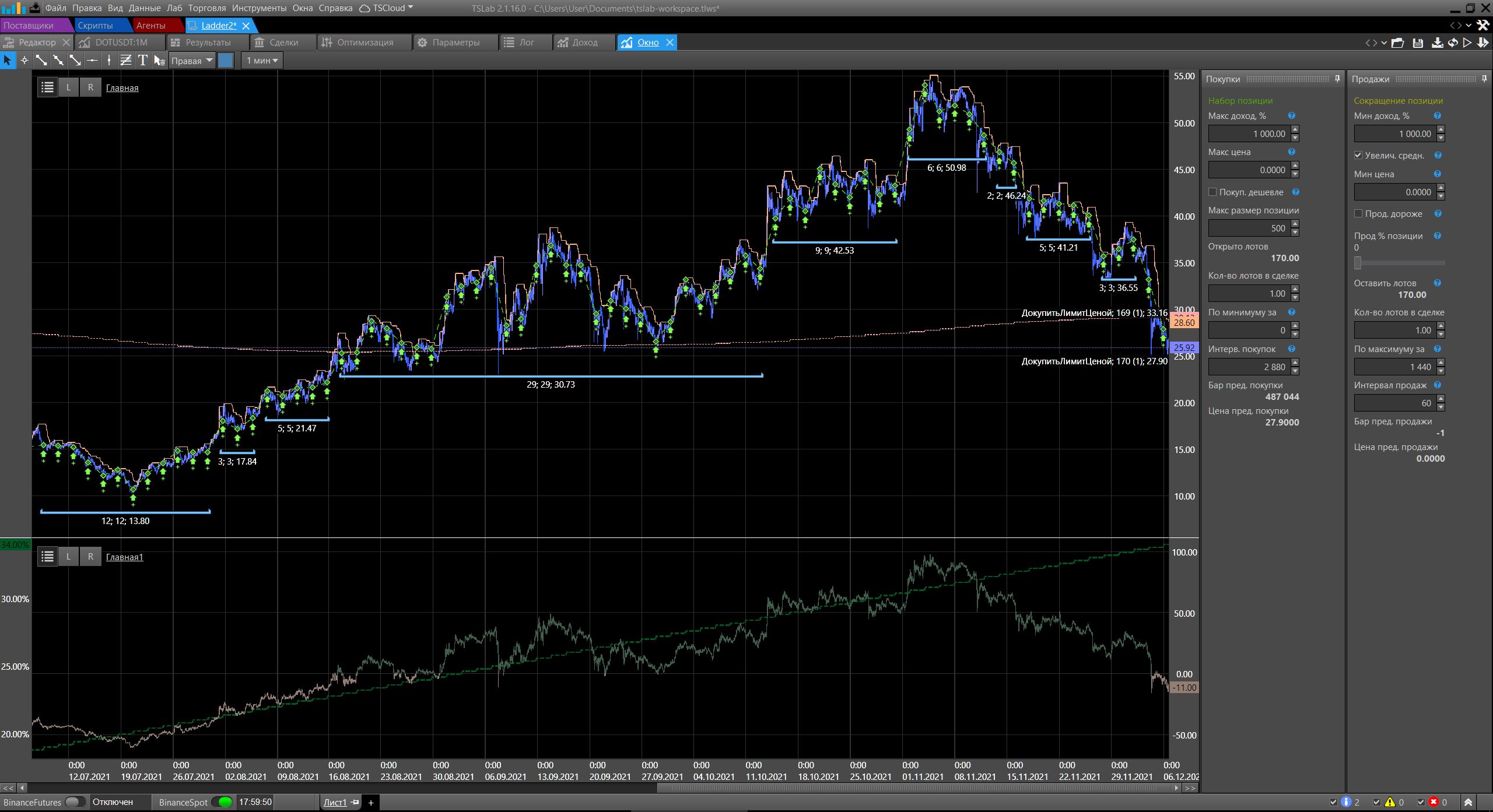Open the Торговля menu
The height and width of the screenshot is (812, 1493).
206,8
